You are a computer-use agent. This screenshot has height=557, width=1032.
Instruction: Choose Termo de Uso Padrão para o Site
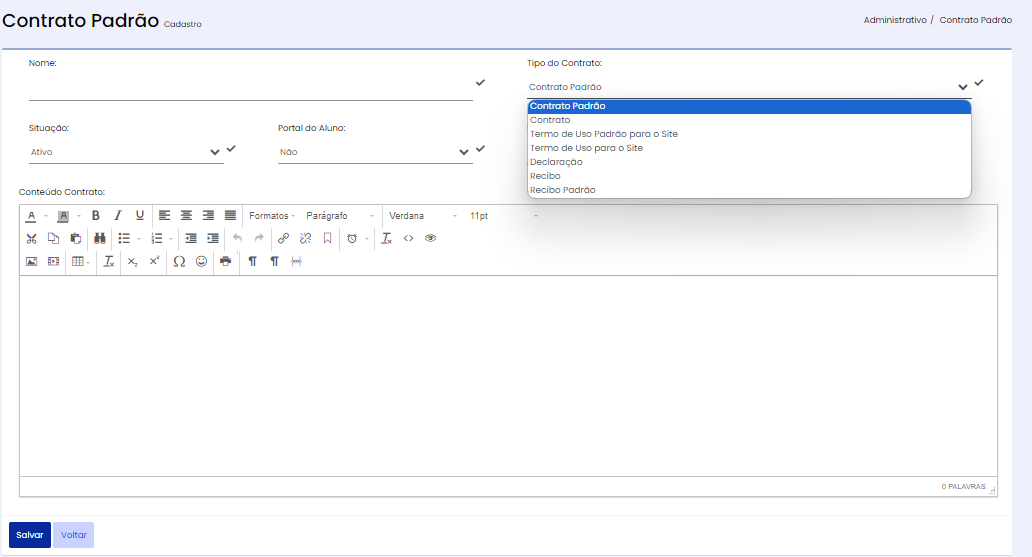tap(749, 134)
